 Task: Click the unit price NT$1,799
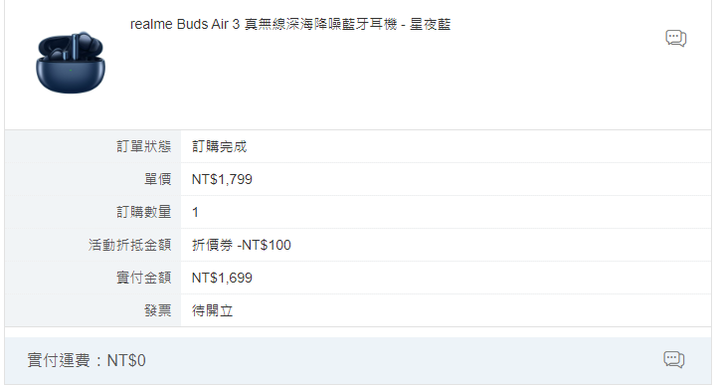pyautogui.click(x=222, y=179)
